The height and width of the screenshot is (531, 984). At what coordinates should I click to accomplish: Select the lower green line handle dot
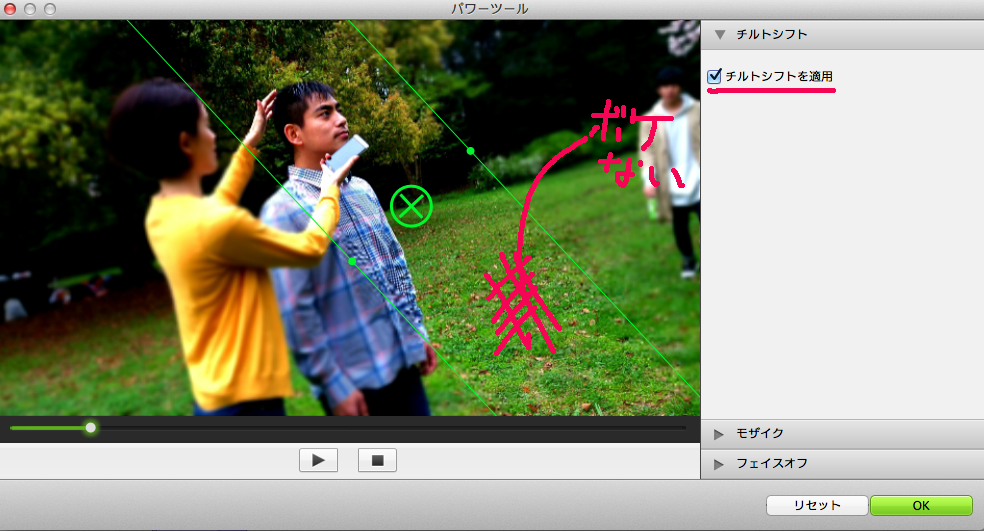tap(352, 261)
